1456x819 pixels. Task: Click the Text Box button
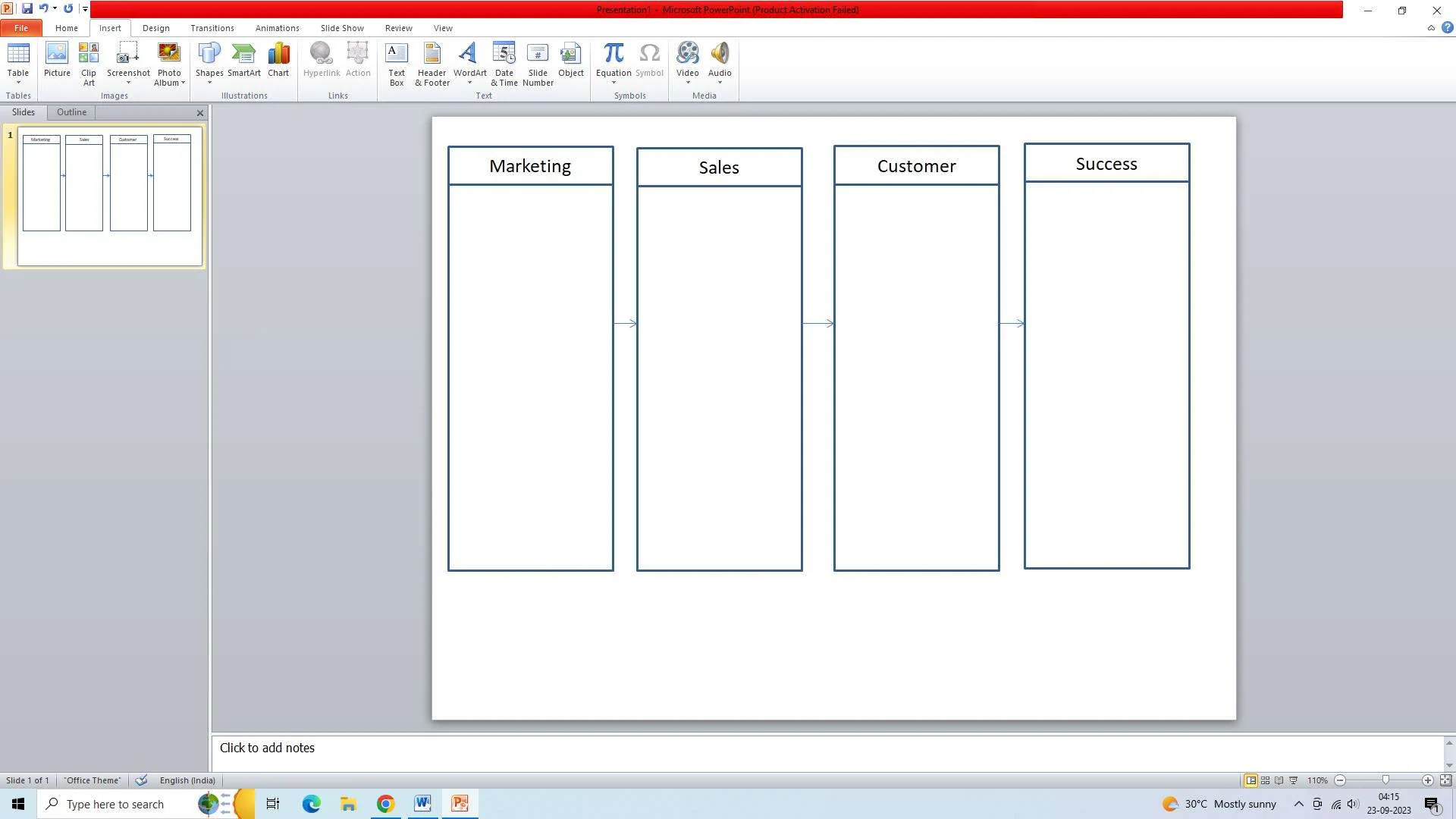pyautogui.click(x=397, y=63)
